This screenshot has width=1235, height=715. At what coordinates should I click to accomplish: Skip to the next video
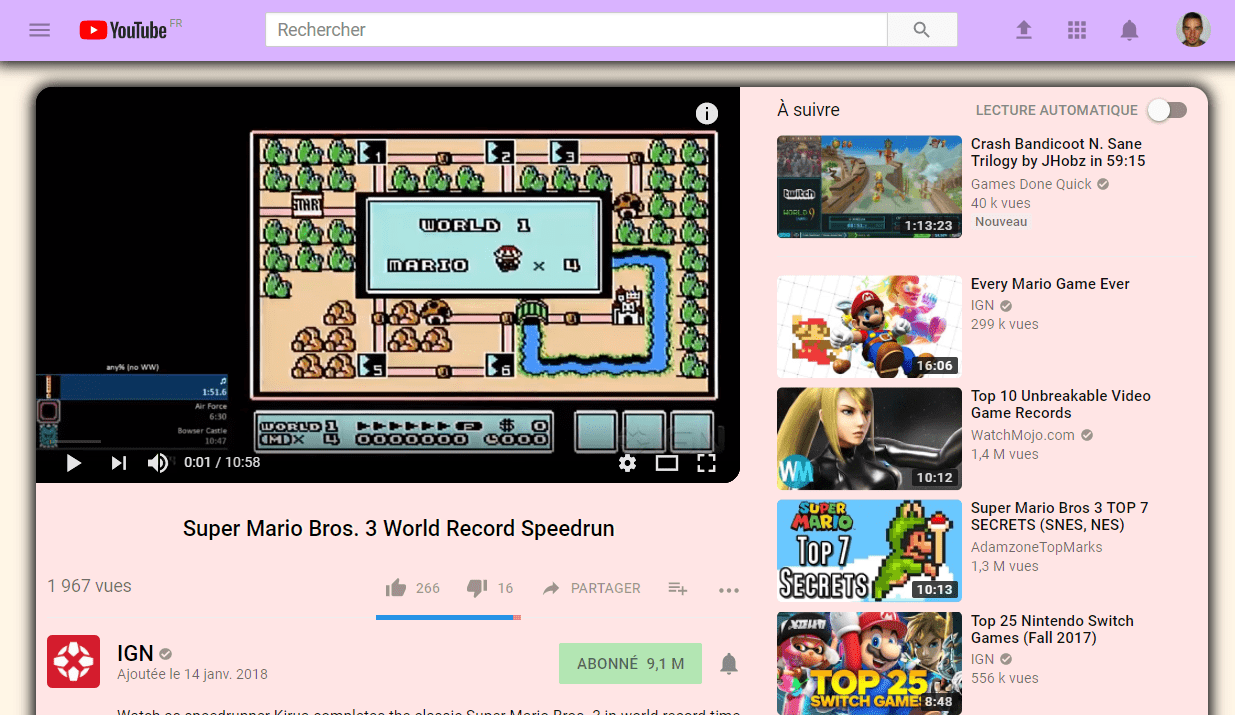coord(118,462)
